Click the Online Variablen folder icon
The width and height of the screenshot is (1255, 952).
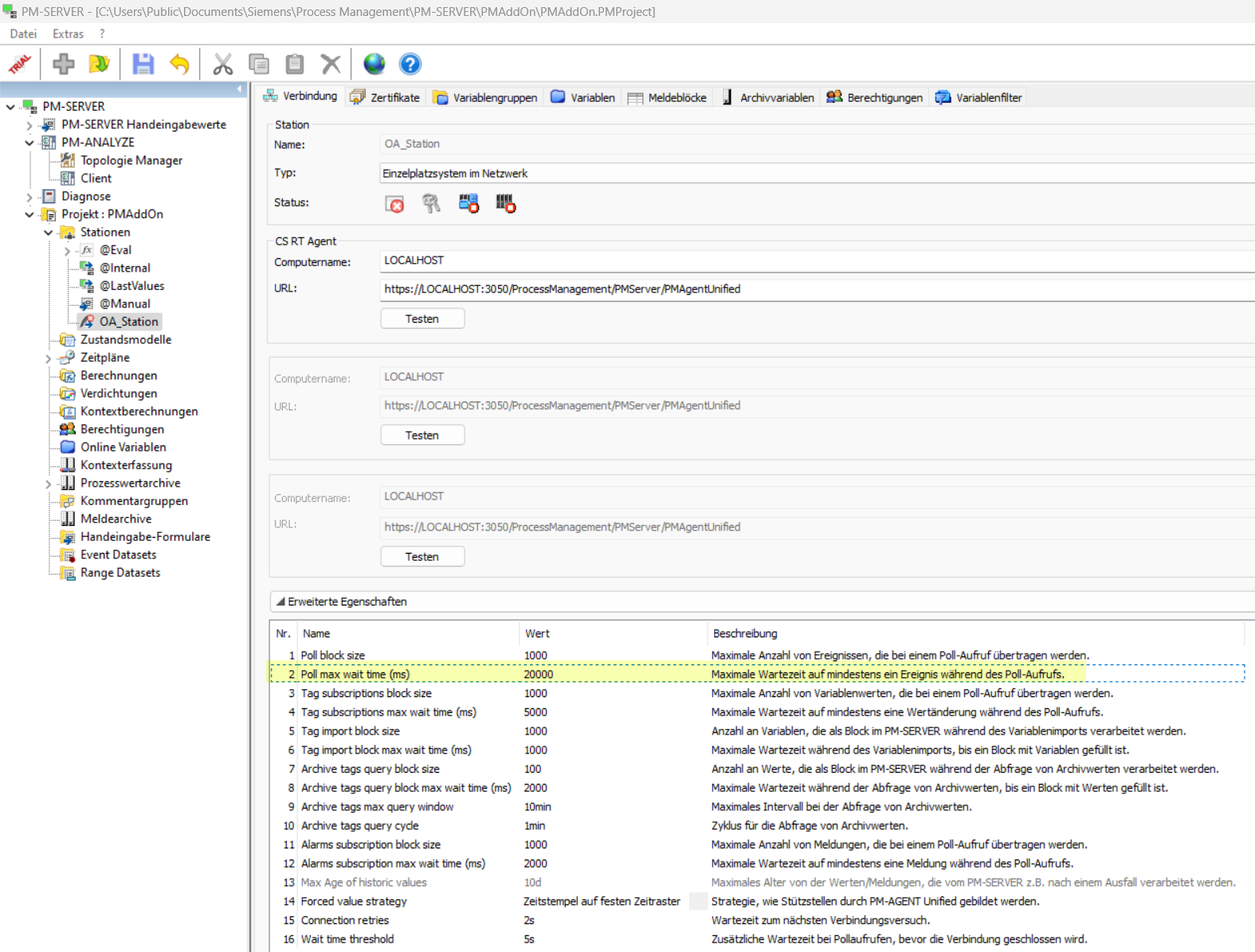tap(69, 448)
